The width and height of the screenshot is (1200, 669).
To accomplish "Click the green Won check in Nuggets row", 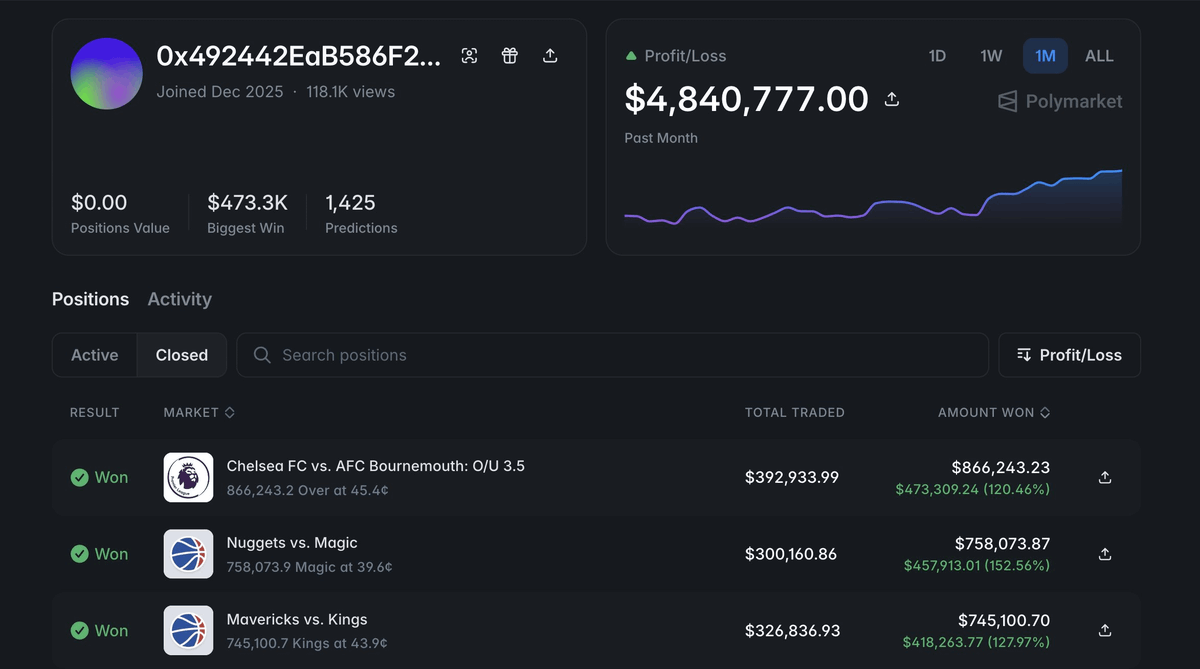I will 80,554.
